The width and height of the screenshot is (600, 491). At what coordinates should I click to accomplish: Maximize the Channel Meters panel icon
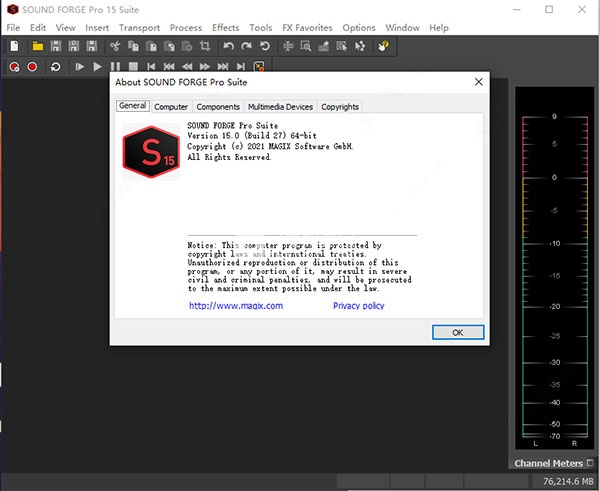[x=590, y=463]
